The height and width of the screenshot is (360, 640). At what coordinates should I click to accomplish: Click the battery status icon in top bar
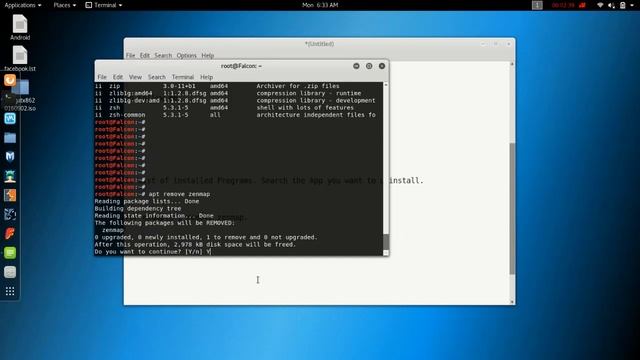click(622, 5)
